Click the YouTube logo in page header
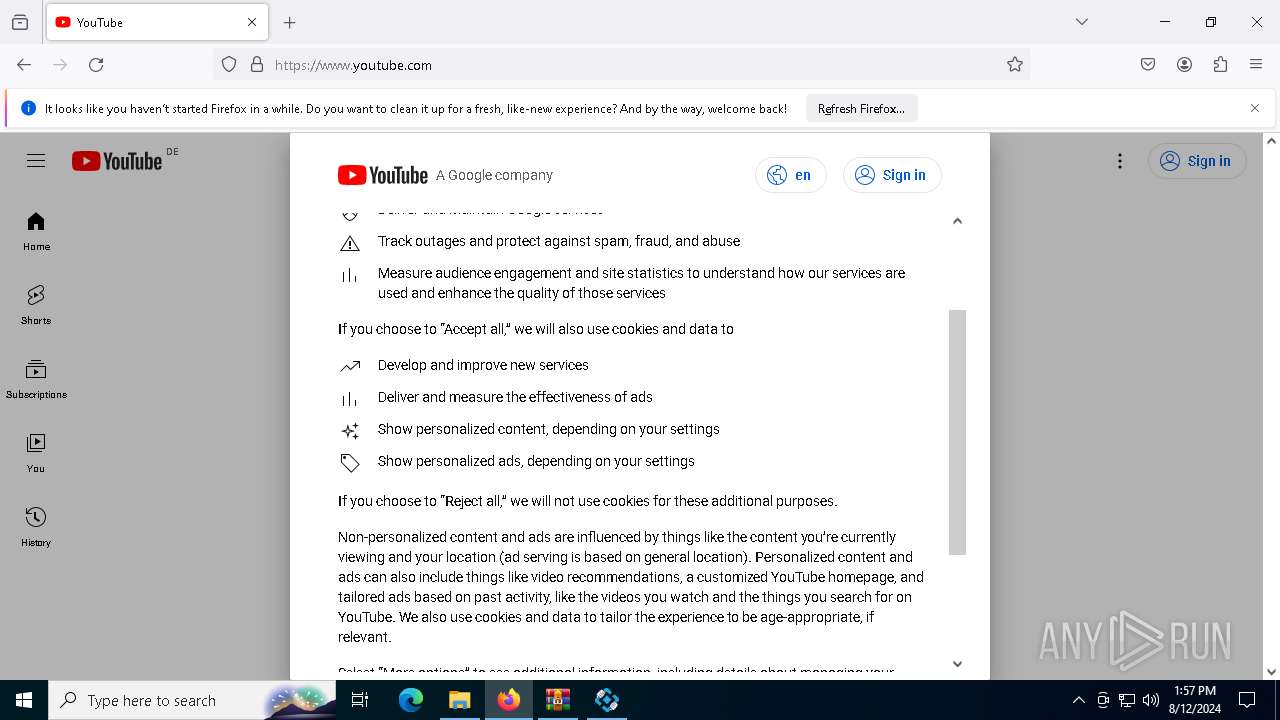 pos(117,161)
